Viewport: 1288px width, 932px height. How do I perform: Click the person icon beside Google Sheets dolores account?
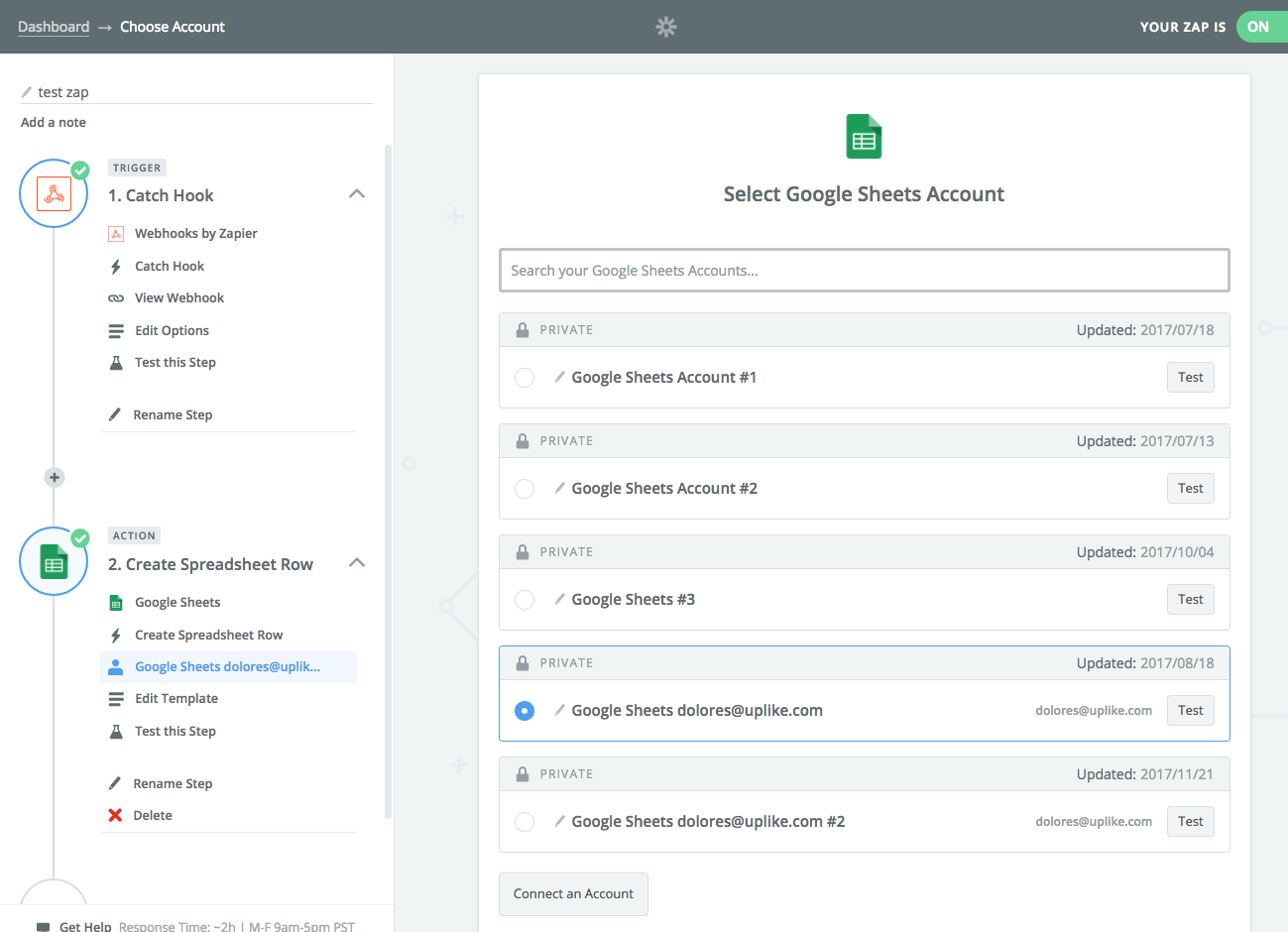coord(116,667)
